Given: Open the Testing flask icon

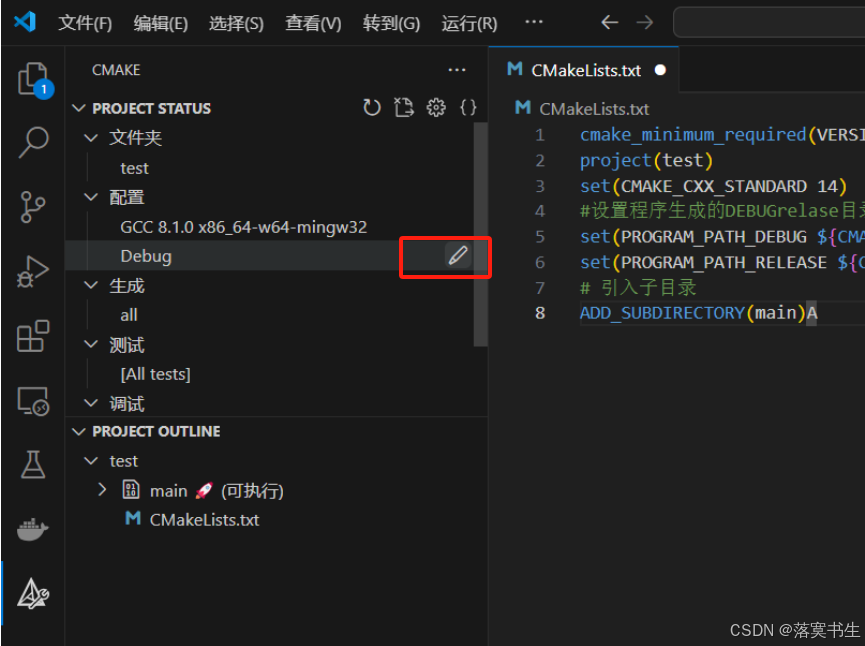Looking at the screenshot, I should (x=33, y=465).
